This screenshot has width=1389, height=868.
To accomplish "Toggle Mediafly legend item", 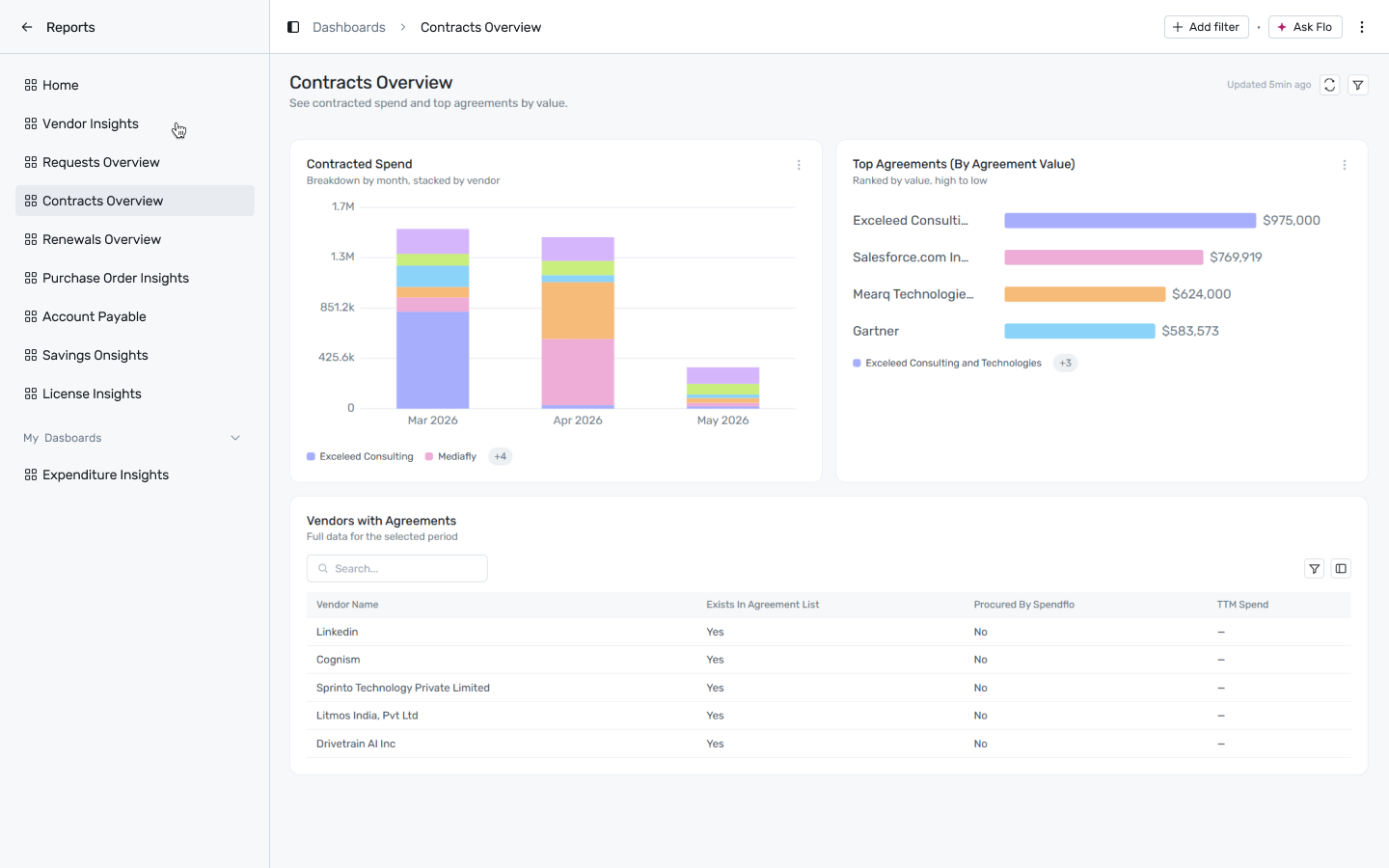I will [x=450, y=457].
